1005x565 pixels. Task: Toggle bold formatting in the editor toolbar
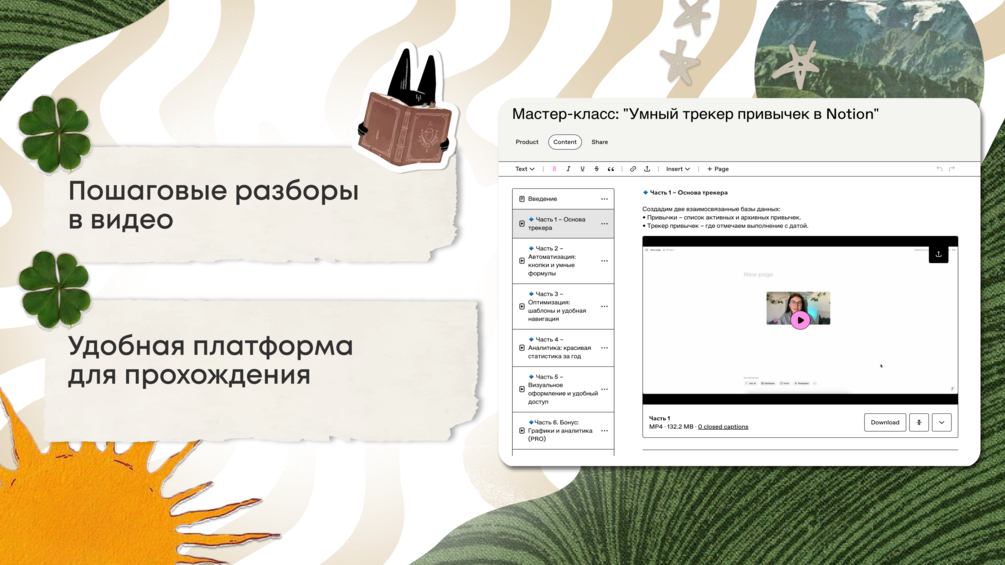(554, 169)
